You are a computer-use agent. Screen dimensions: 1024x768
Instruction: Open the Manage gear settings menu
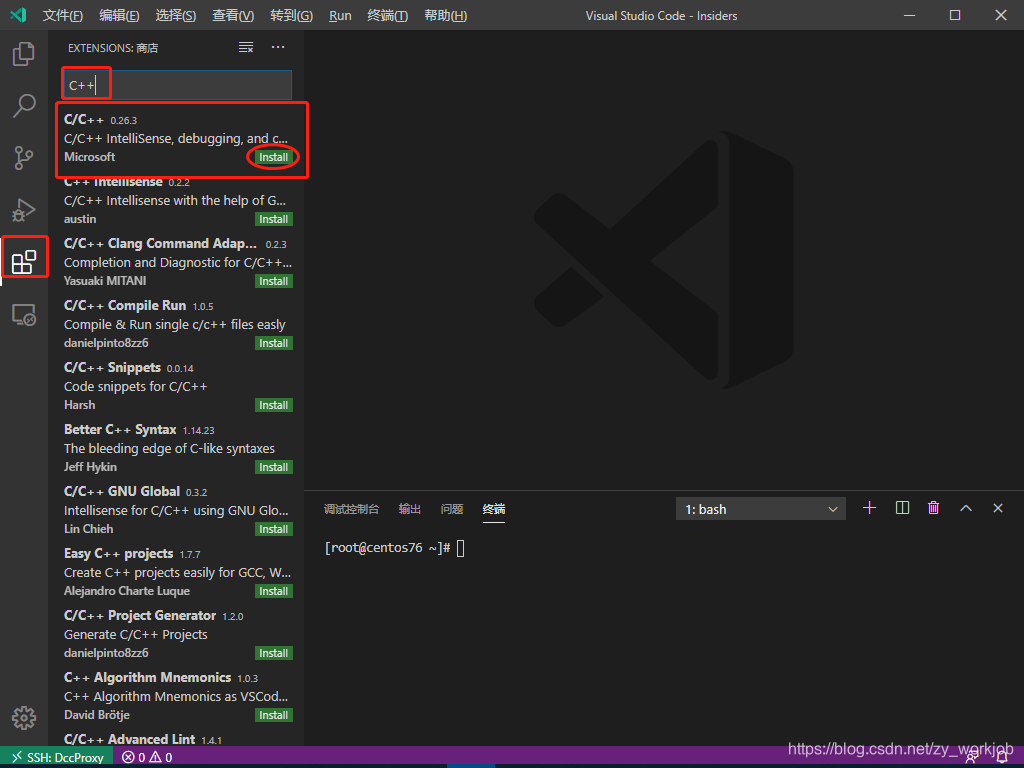click(x=24, y=718)
